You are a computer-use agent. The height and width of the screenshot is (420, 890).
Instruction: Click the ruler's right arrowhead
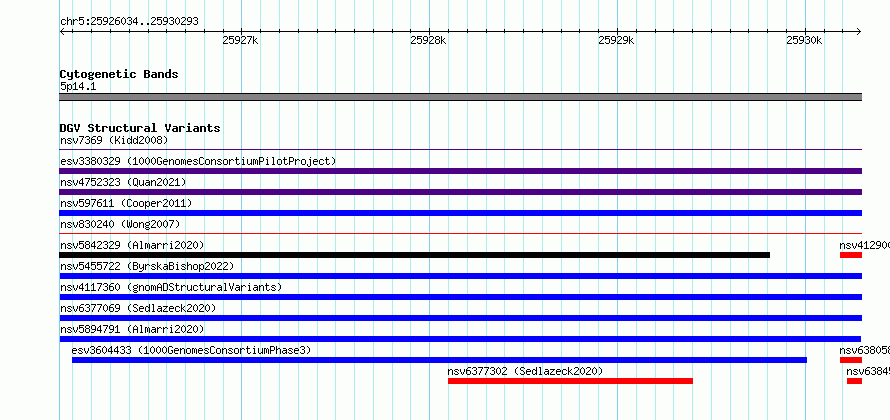tap(859, 31)
